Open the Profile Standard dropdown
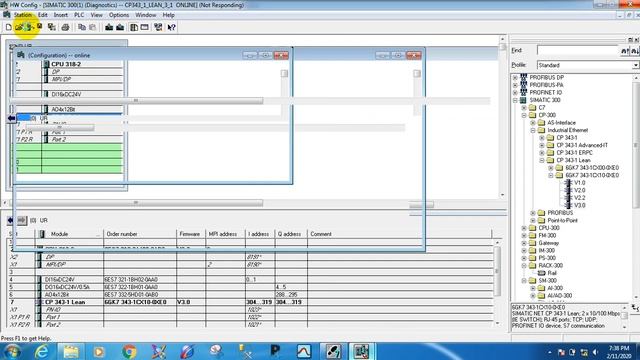The width and height of the screenshot is (640, 360). 636,65
